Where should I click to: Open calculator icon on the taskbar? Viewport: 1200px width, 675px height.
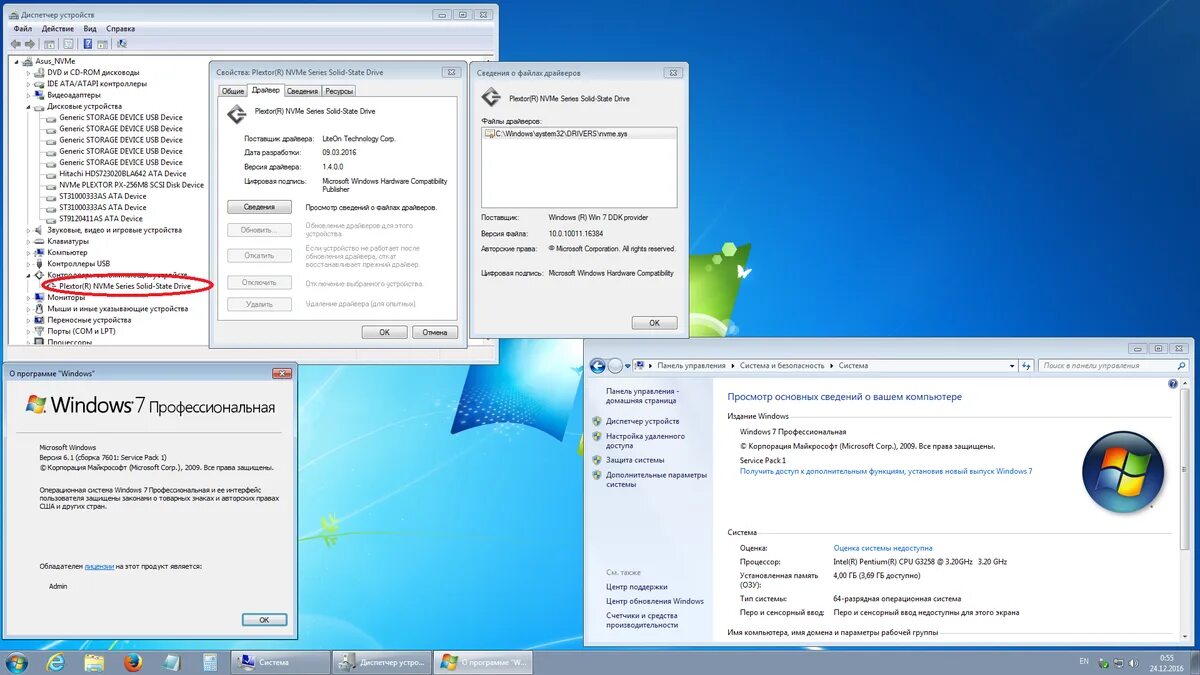[x=209, y=662]
